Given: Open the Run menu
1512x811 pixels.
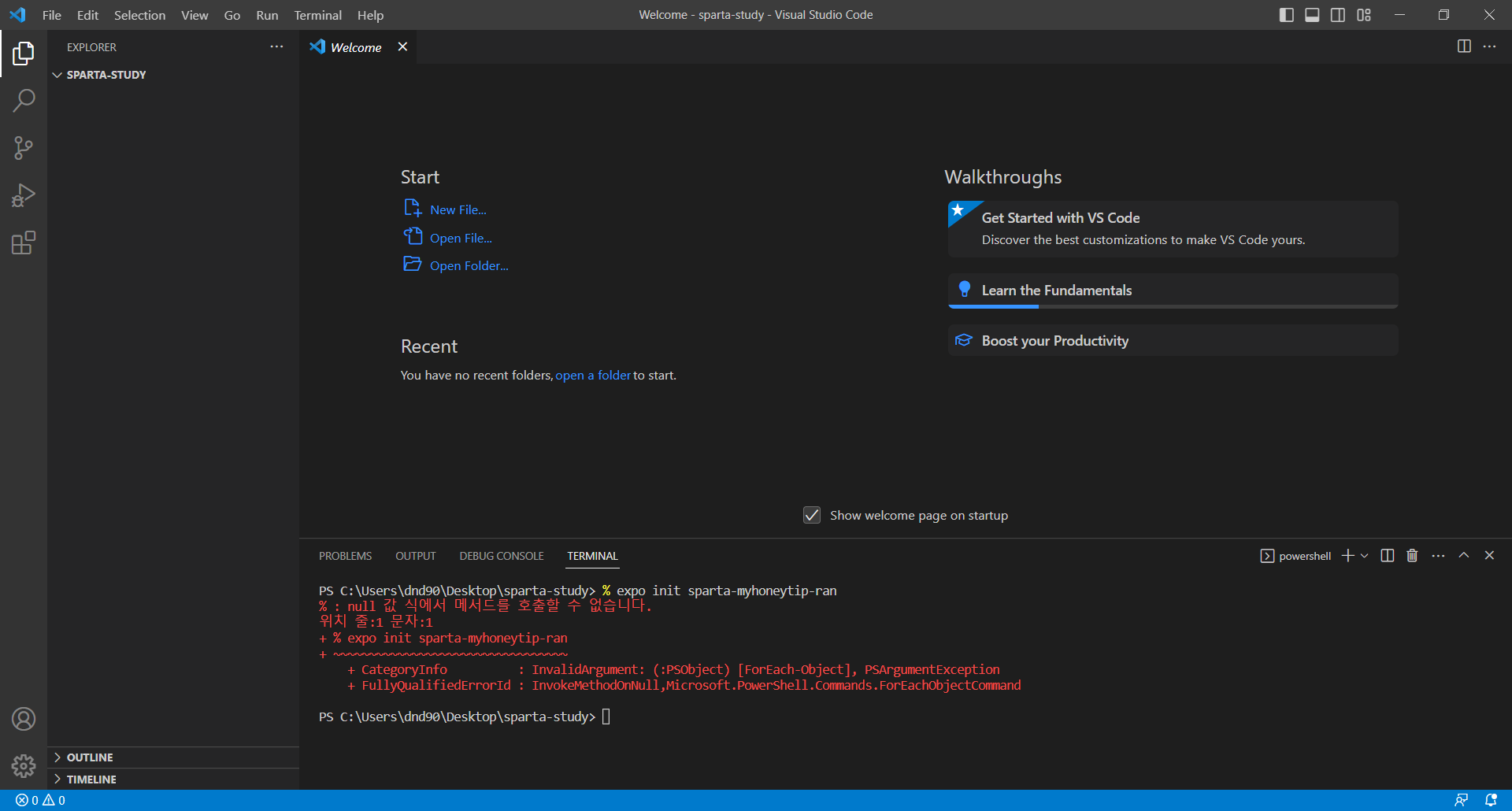Looking at the screenshot, I should (x=267, y=15).
